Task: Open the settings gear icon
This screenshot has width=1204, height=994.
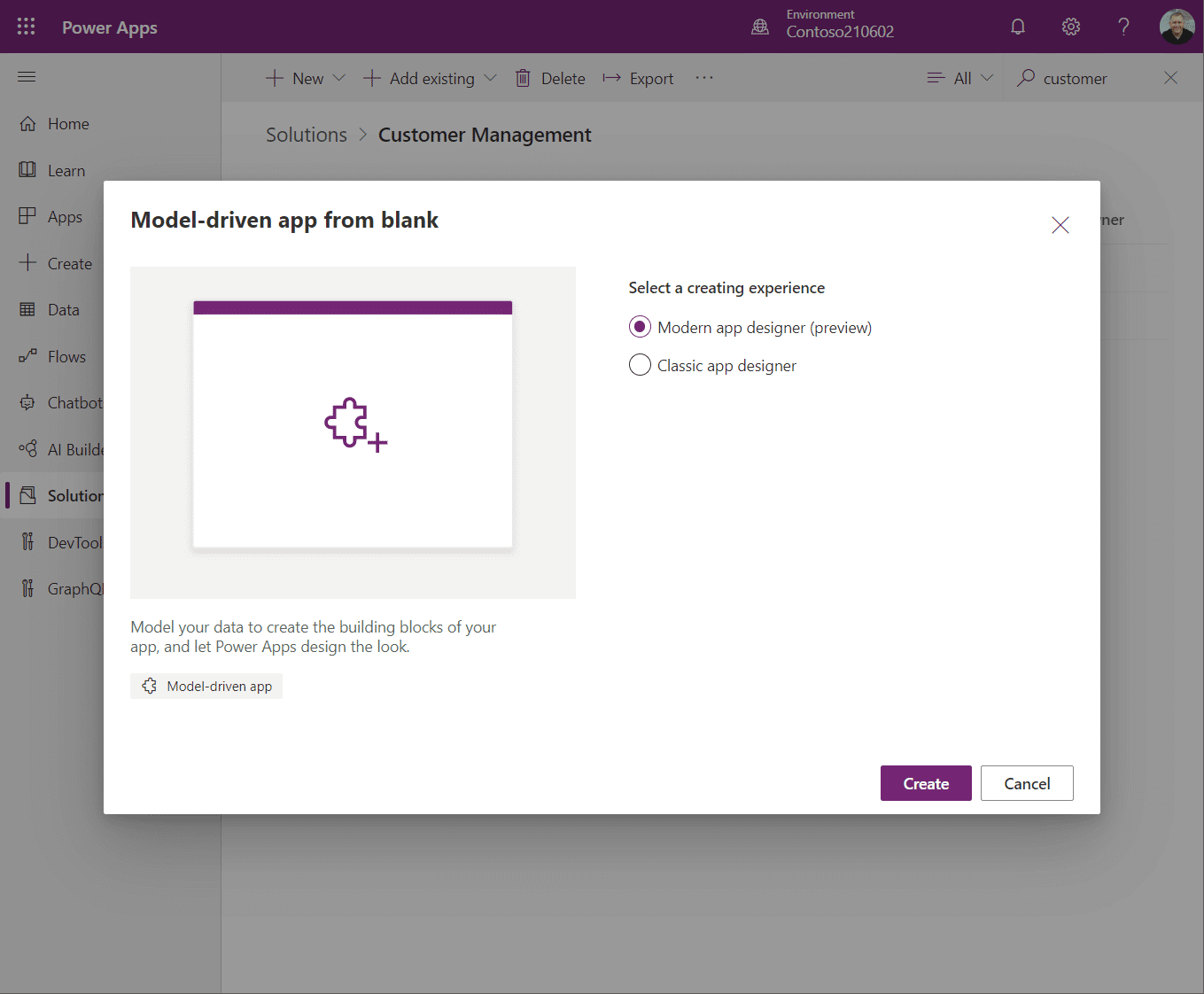Action: point(1071,27)
